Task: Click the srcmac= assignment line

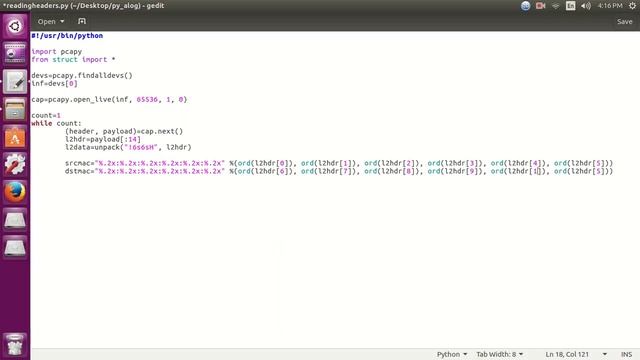Action: click(339, 163)
